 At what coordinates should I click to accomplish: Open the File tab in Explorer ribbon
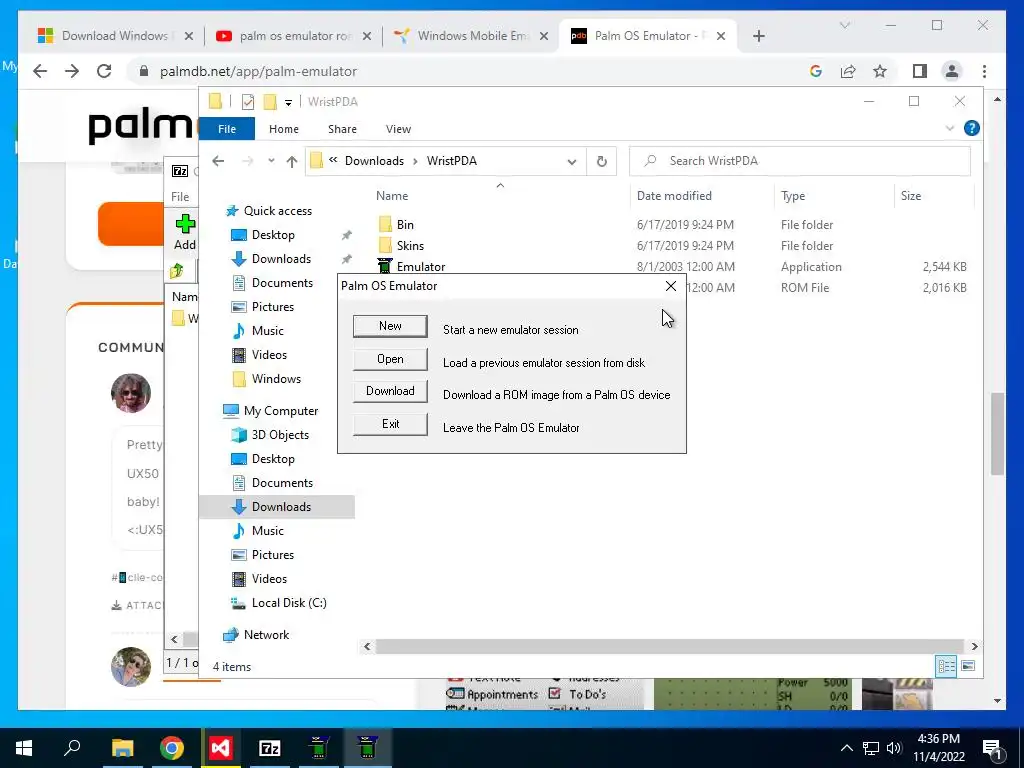coord(227,129)
